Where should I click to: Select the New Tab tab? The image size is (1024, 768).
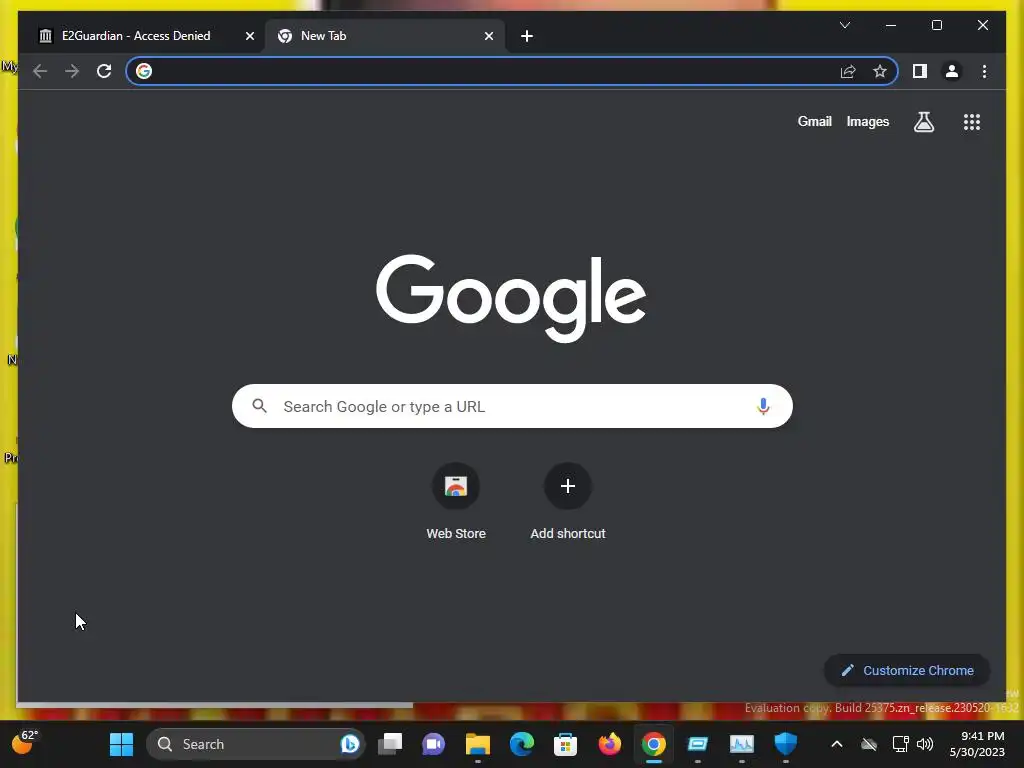[384, 36]
